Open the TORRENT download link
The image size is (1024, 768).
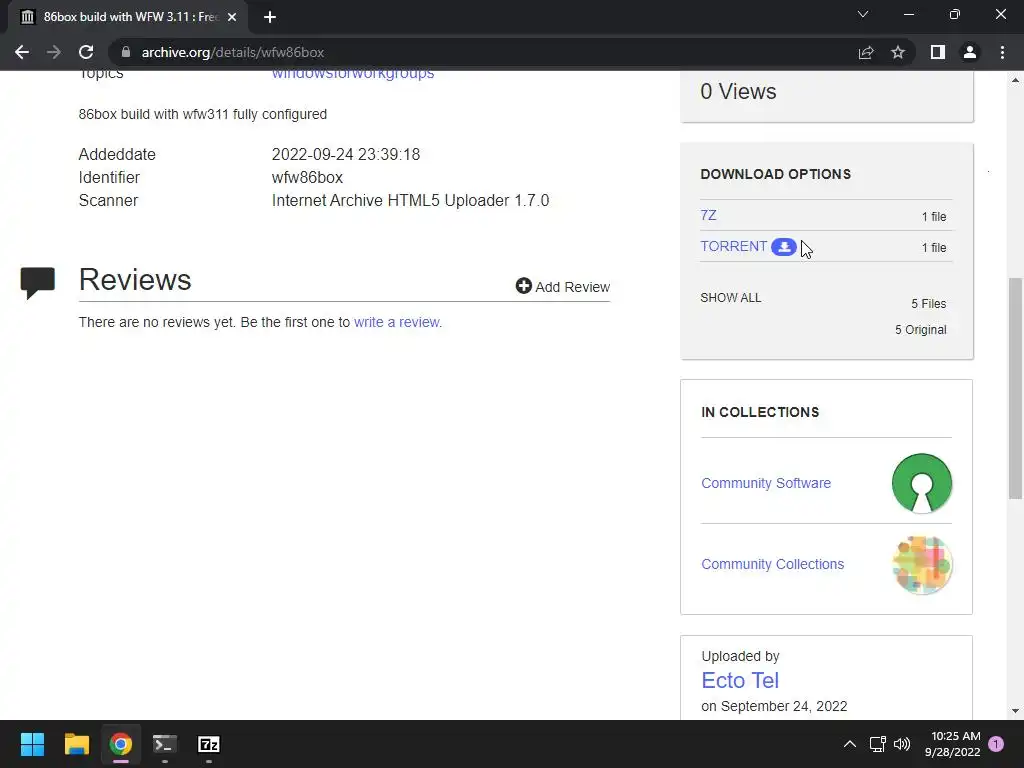tap(733, 246)
